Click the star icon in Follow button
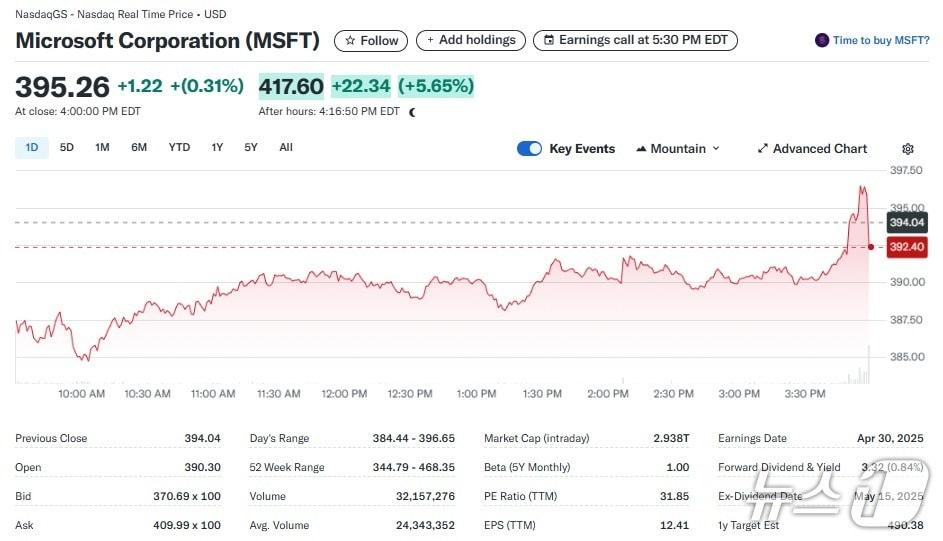Viewport: 943px width, 541px height. [350, 41]
